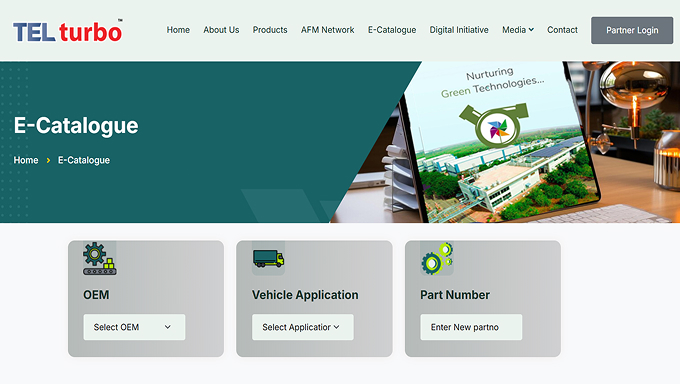680x384 pixels.
Task: Click the OEM gear conveyor icon
Action: pyautogui.click(x=100, y=259)
